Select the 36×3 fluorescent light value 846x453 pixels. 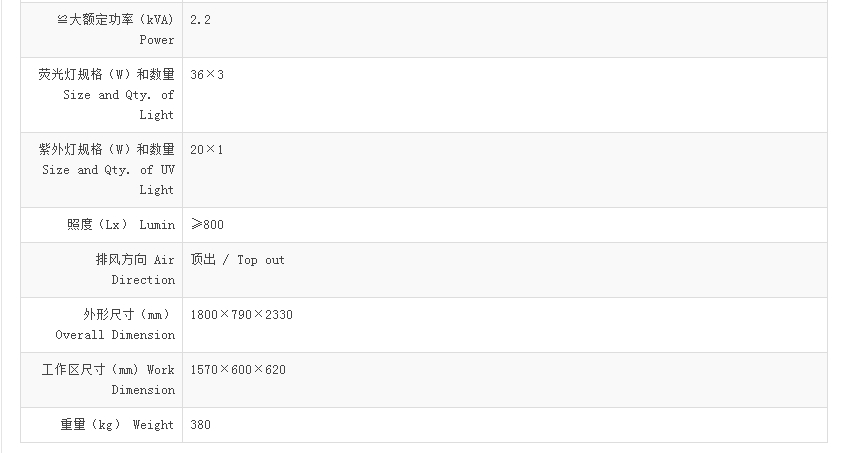[x=207, y=75]
